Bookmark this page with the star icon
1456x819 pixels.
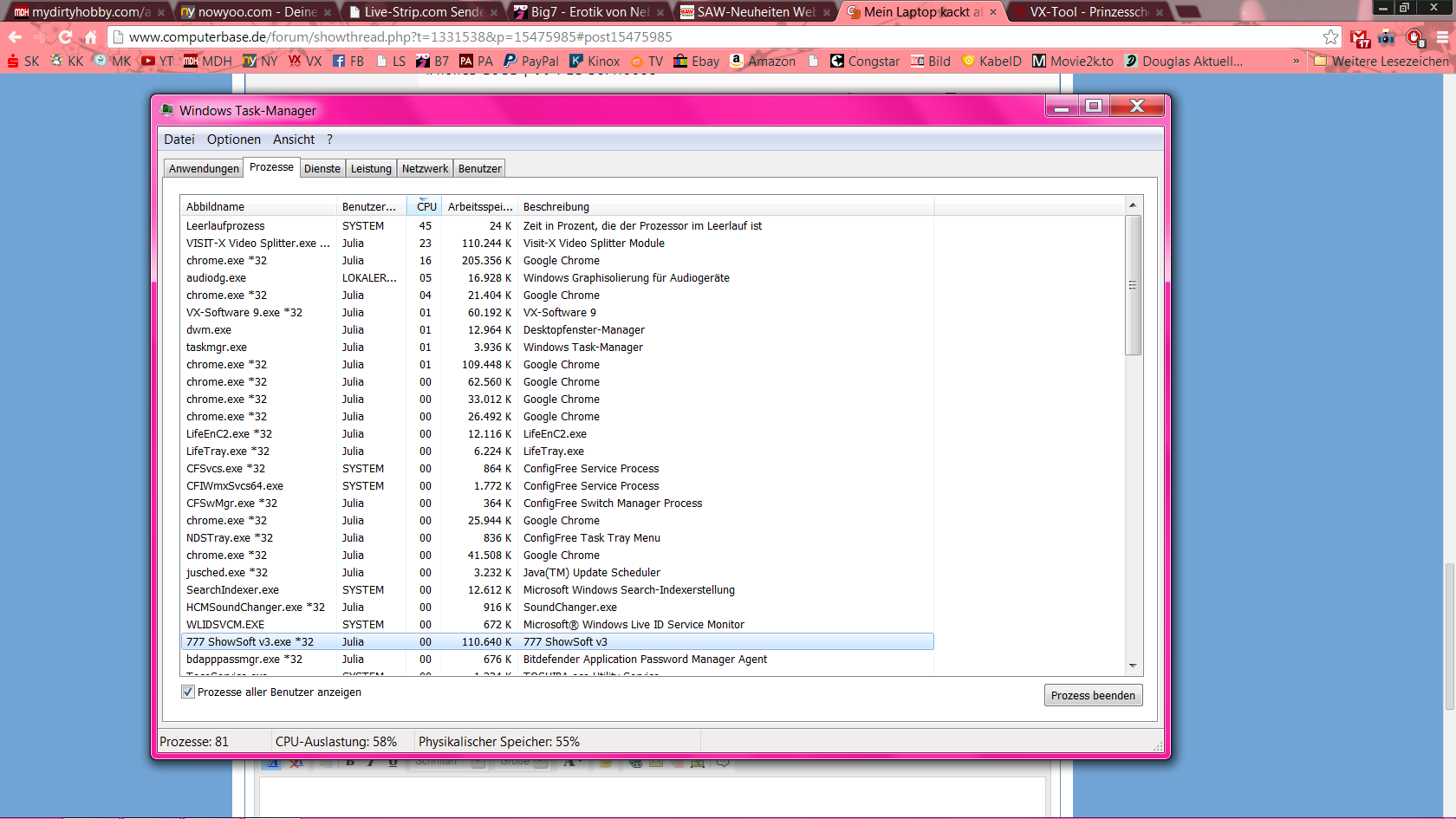pyautogui.click(x=1330, y=37)
